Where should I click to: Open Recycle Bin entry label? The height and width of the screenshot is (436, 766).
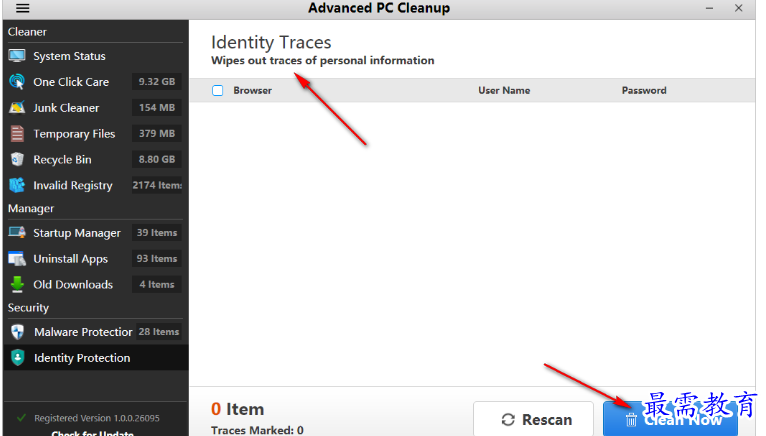coord(62,160)
